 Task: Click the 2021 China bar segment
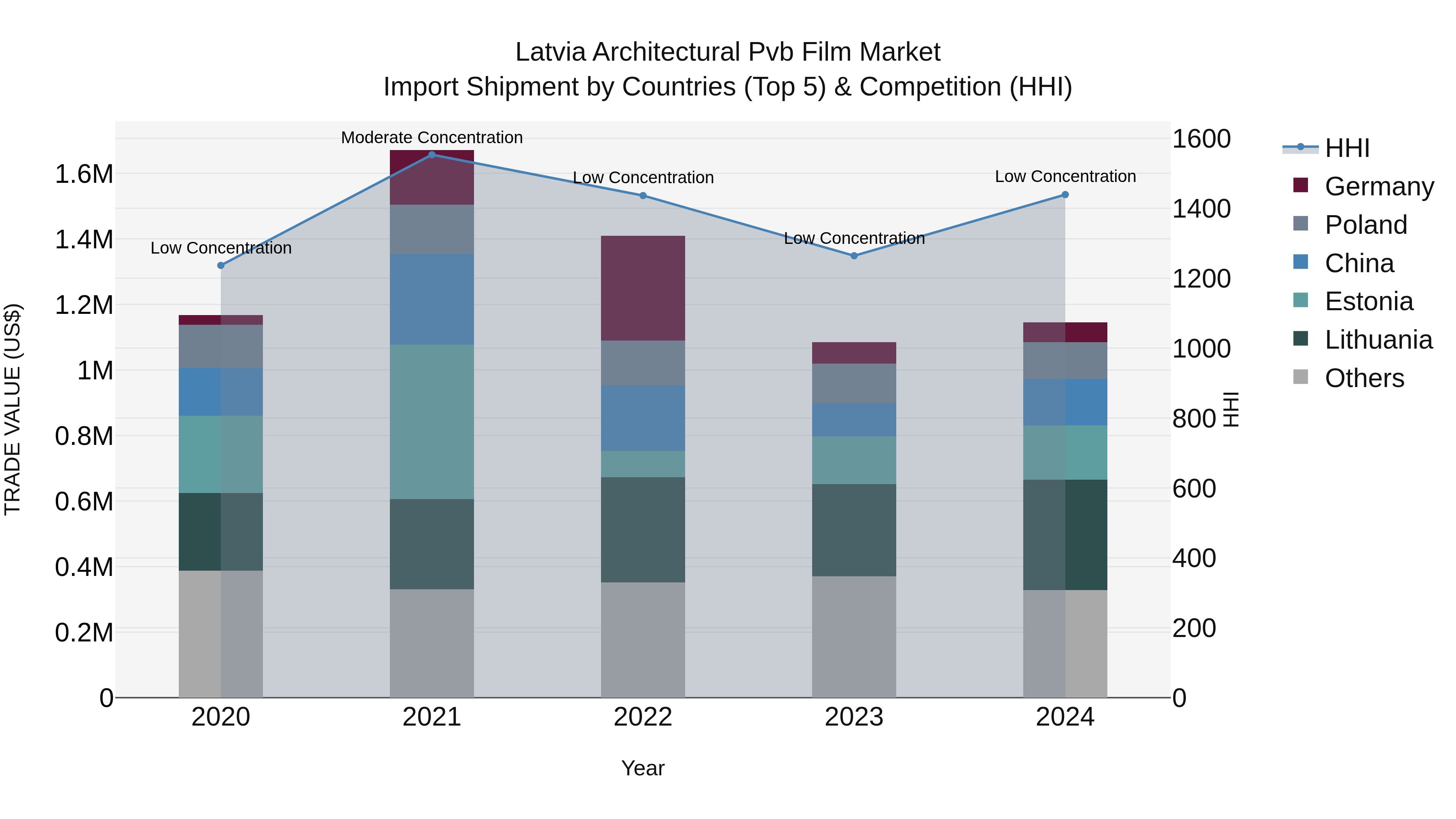pos(432,300)
